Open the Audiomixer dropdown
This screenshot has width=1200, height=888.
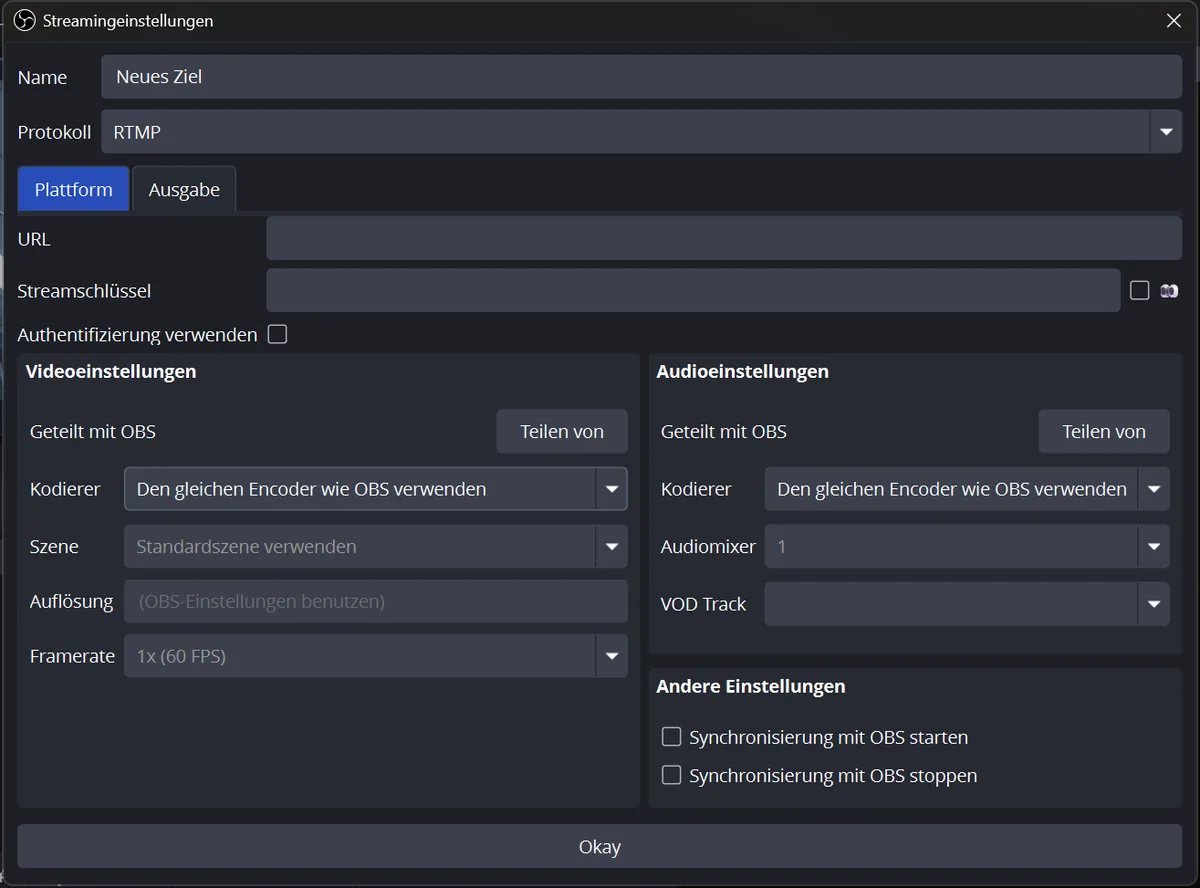point(967,547)
